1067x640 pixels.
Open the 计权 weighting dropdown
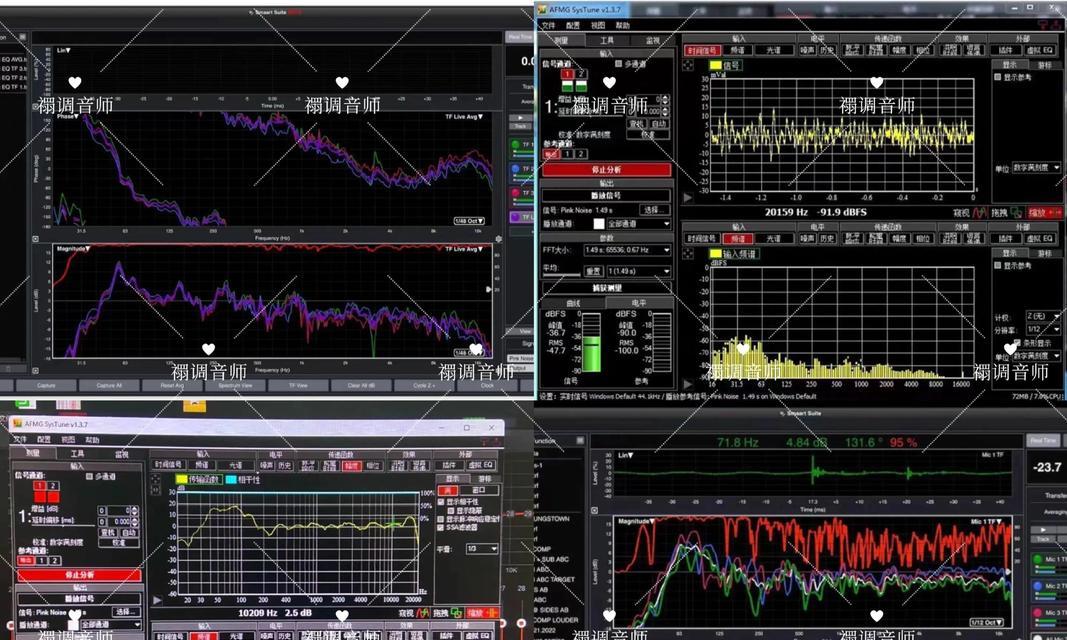(1043, 317)
